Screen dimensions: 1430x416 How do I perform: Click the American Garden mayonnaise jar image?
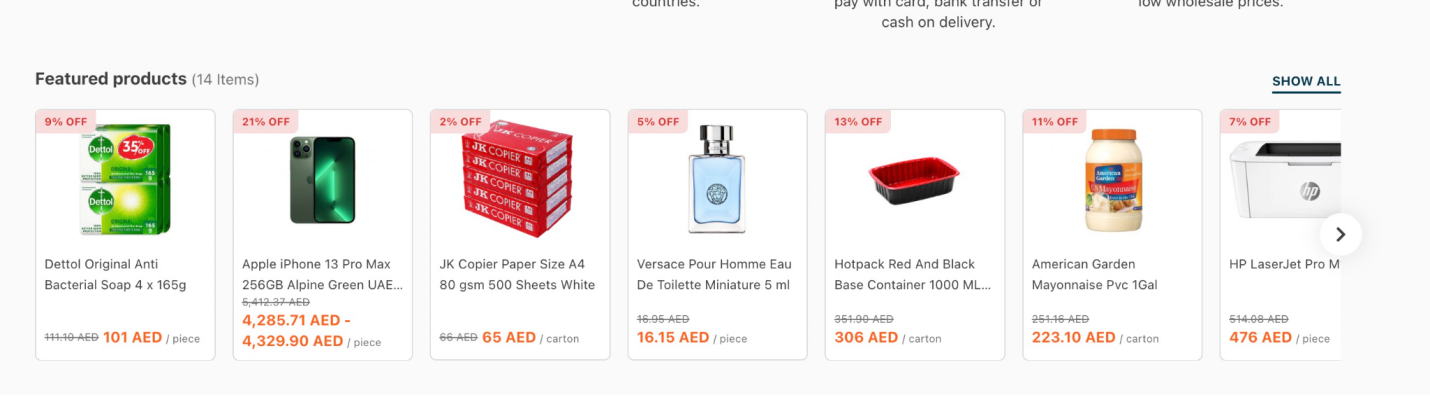[x=1112, y=181]
